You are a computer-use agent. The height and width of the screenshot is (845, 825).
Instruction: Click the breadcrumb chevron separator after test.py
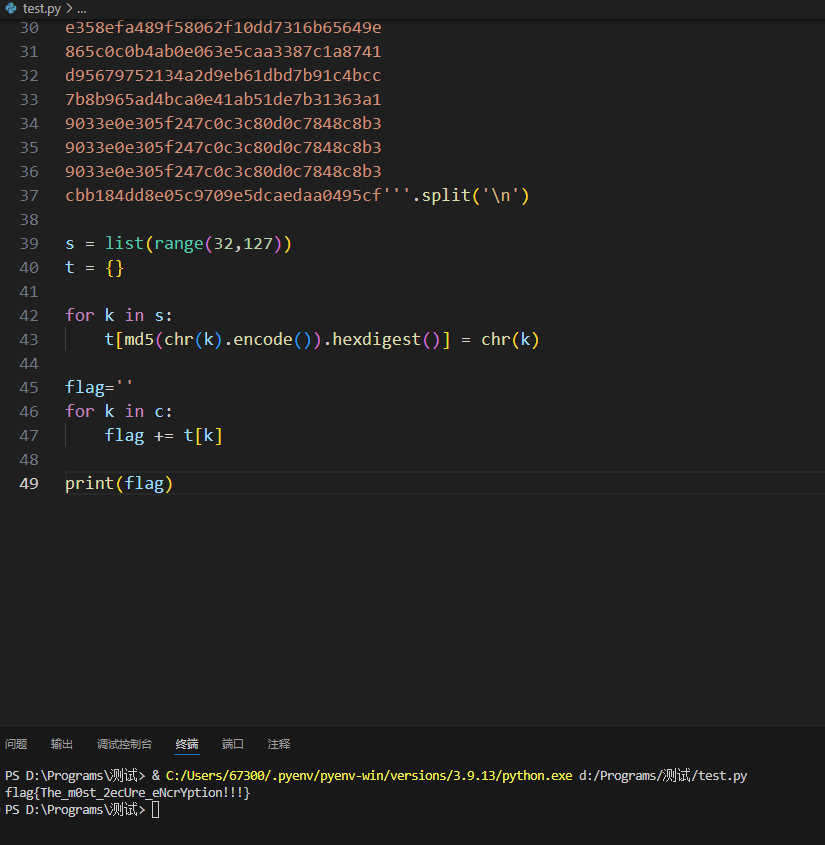(x=68, y=7)
